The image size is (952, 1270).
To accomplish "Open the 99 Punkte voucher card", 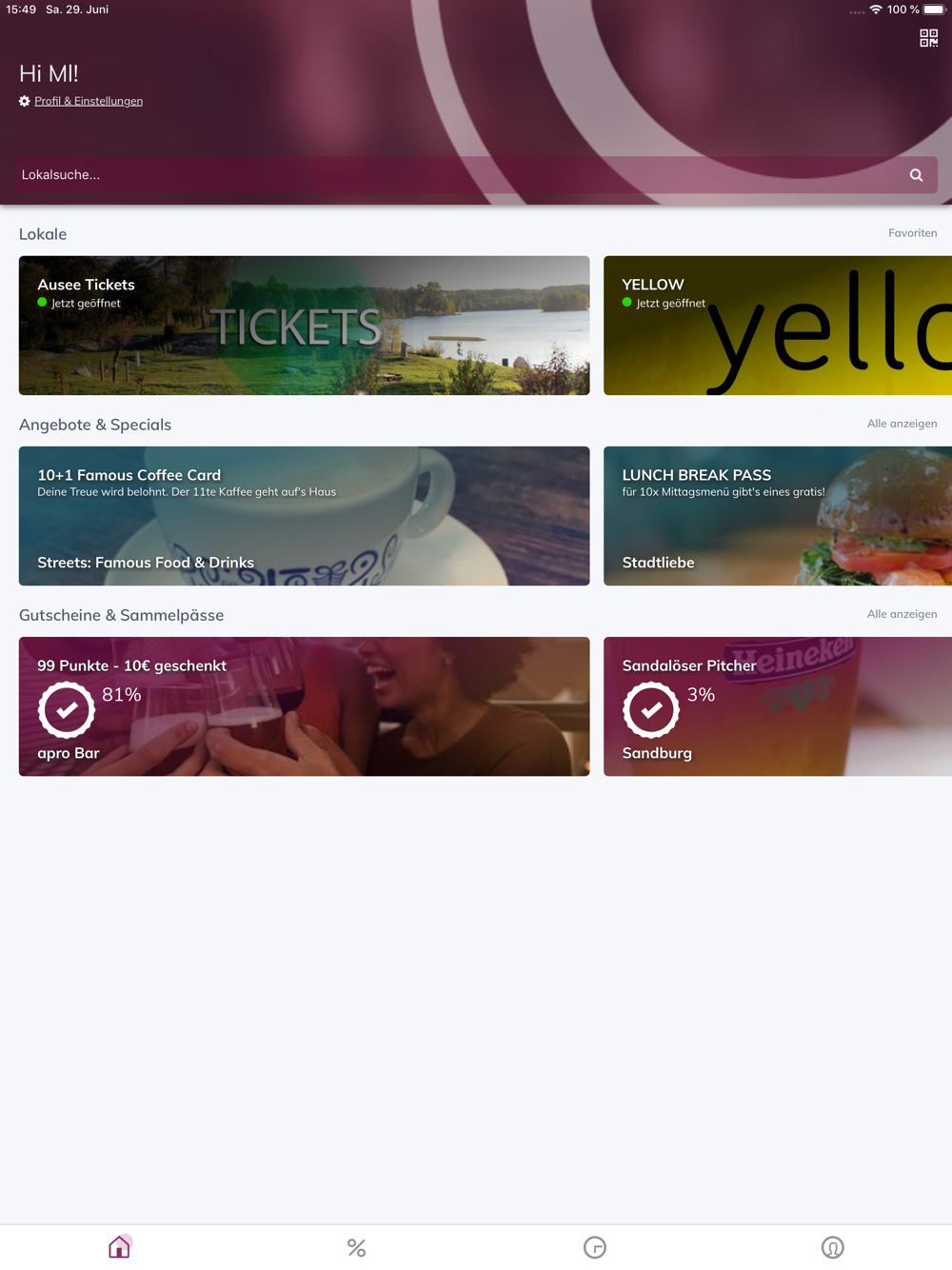I will [x=305, y=706].
